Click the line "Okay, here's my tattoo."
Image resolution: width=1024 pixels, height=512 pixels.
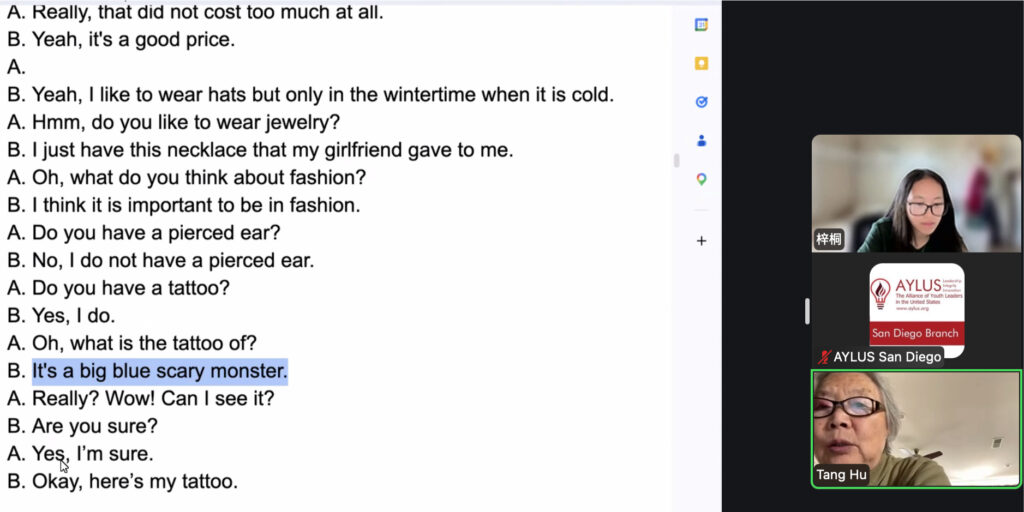pos(135,481)
